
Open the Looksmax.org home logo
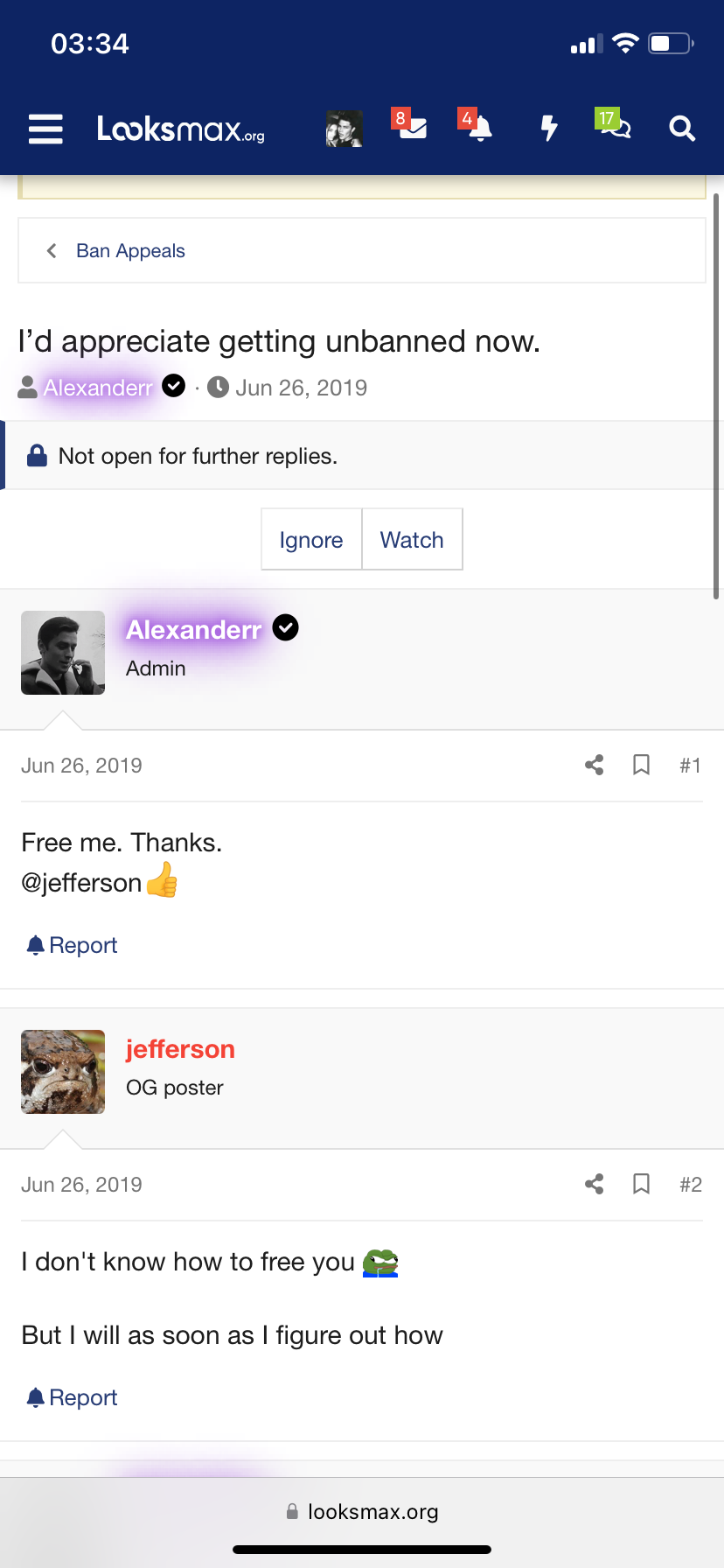(181, 129)
